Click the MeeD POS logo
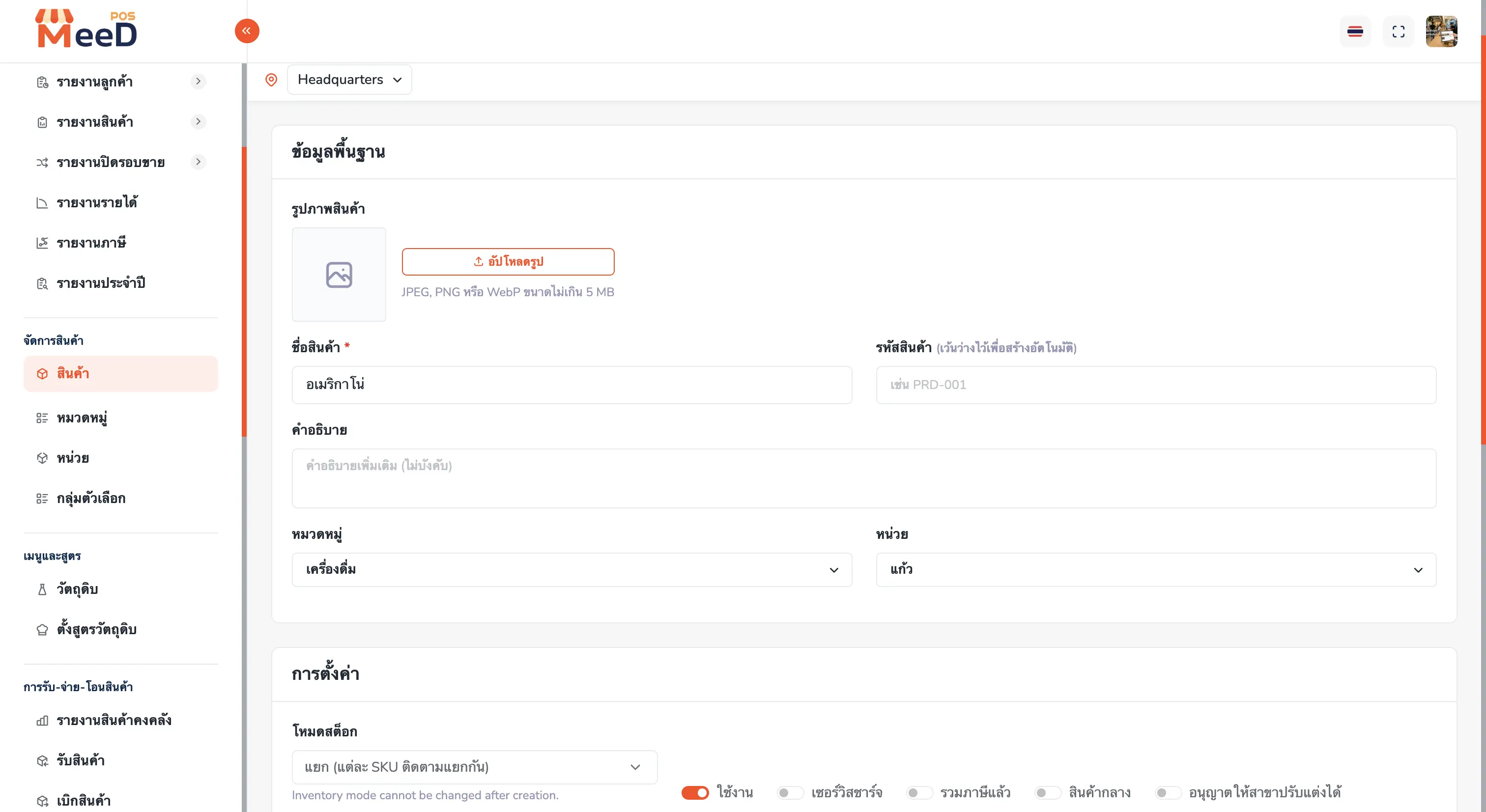Image resolution: width=1486 pixels, height=812 pixels. tap(86, 29)
